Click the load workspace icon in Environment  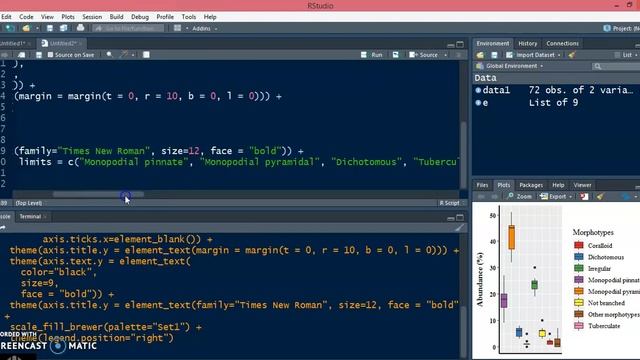point(480,55)
